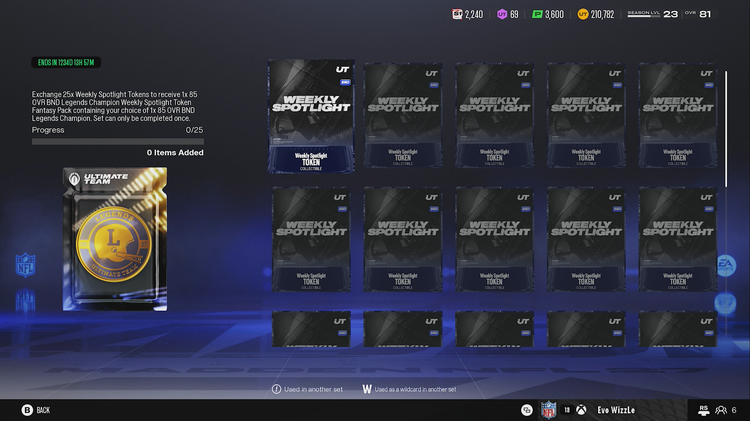Click the 3,600 points balance
The width and height of the screenshot is (750, 421).
point(554,14)
